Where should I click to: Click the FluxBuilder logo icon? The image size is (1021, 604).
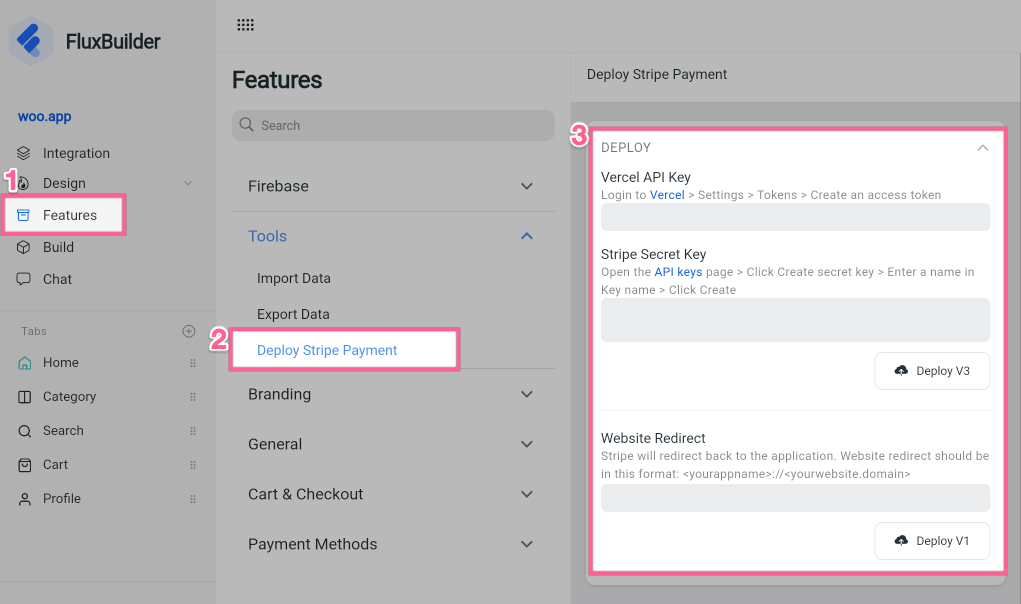tap(32, 42)
